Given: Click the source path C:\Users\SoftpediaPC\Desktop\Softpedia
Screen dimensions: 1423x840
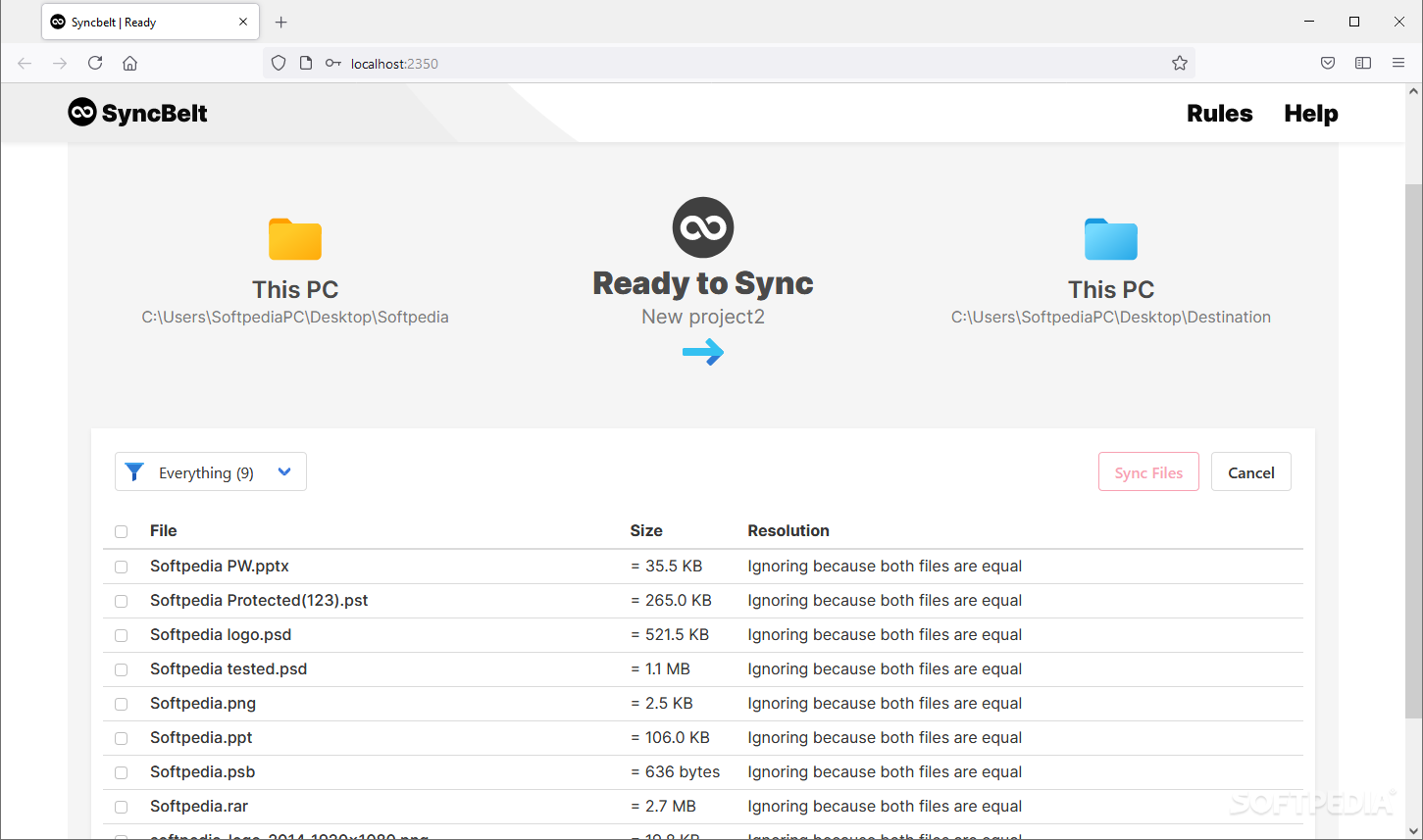Looking at the screenshot, I should click(295, 317).
